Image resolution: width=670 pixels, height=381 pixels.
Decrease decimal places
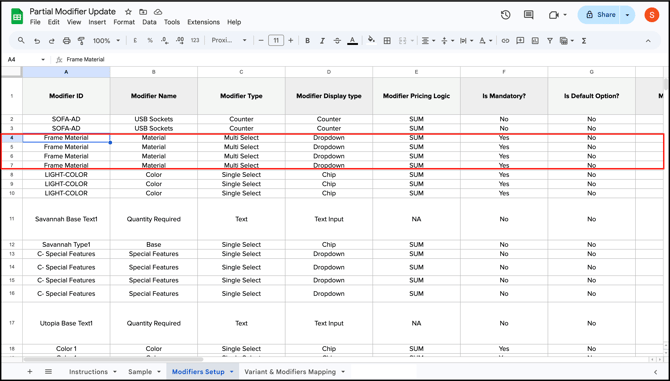click(x=165, y=41)
